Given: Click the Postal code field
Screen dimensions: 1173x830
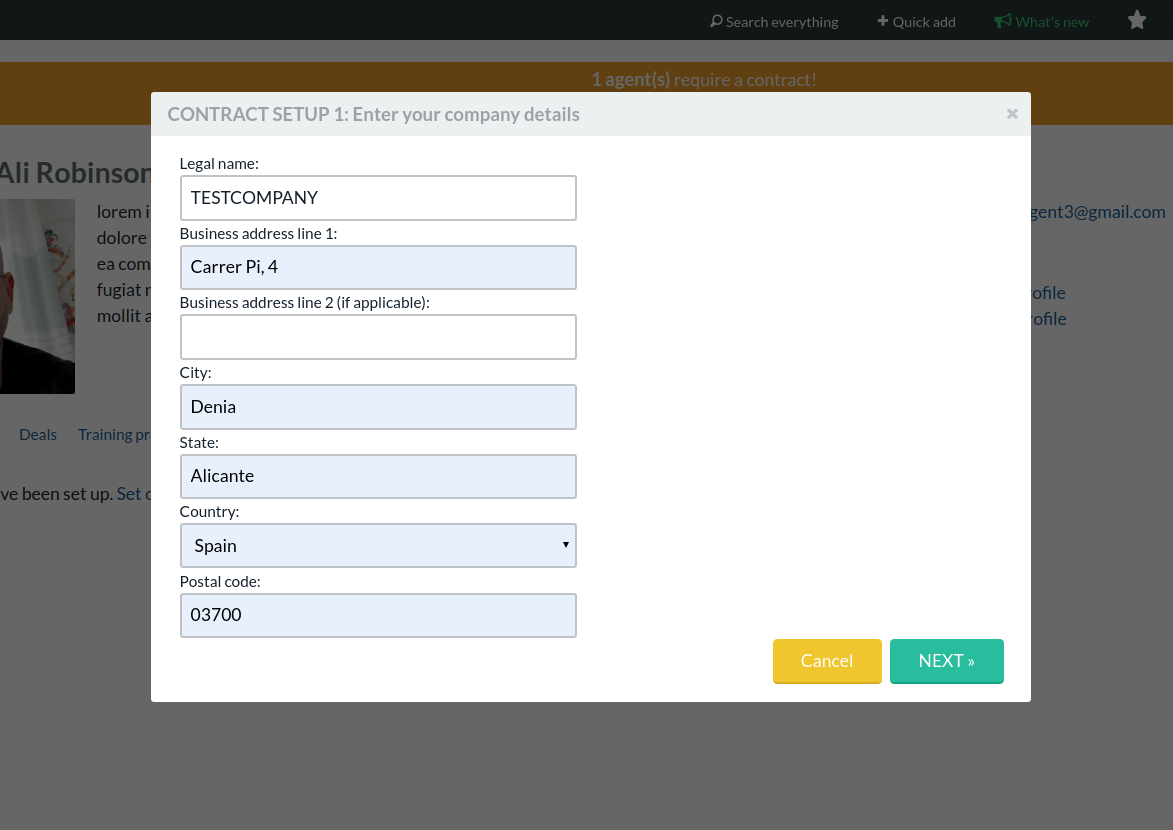Looking at the screenshot, I should coord(378,615).
